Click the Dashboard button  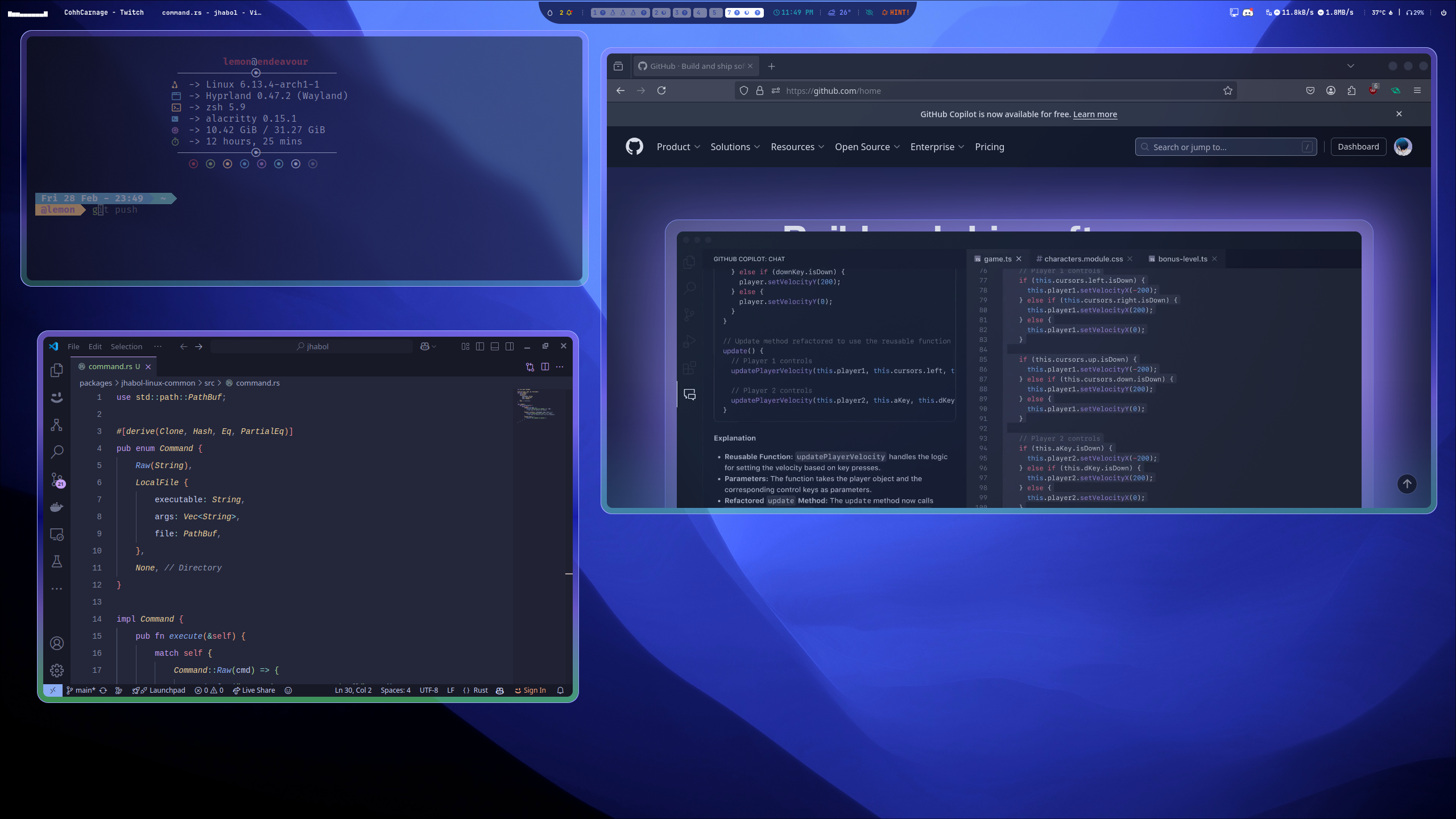coord(1358,147)
